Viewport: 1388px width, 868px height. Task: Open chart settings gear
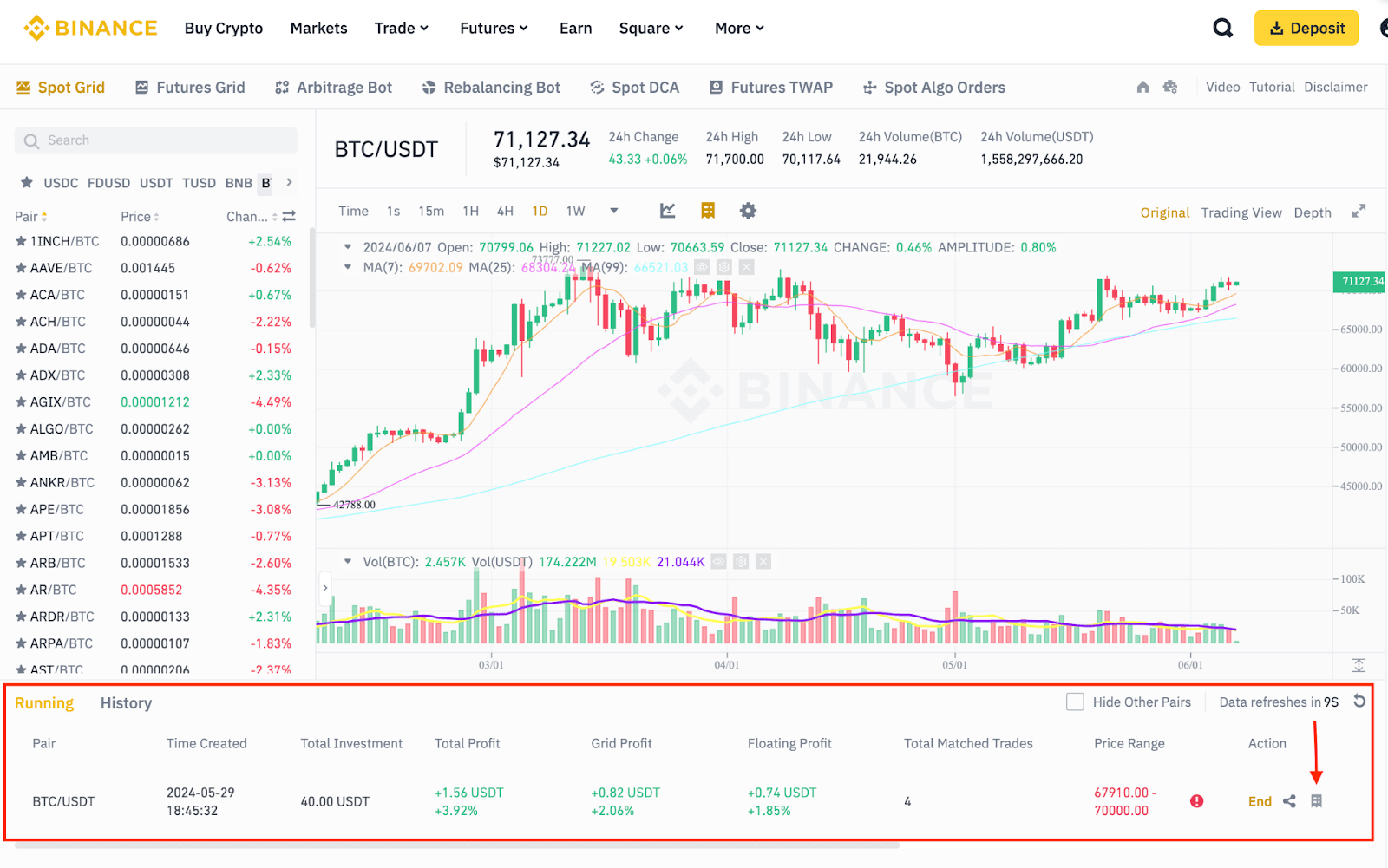(x=747, y=210)
